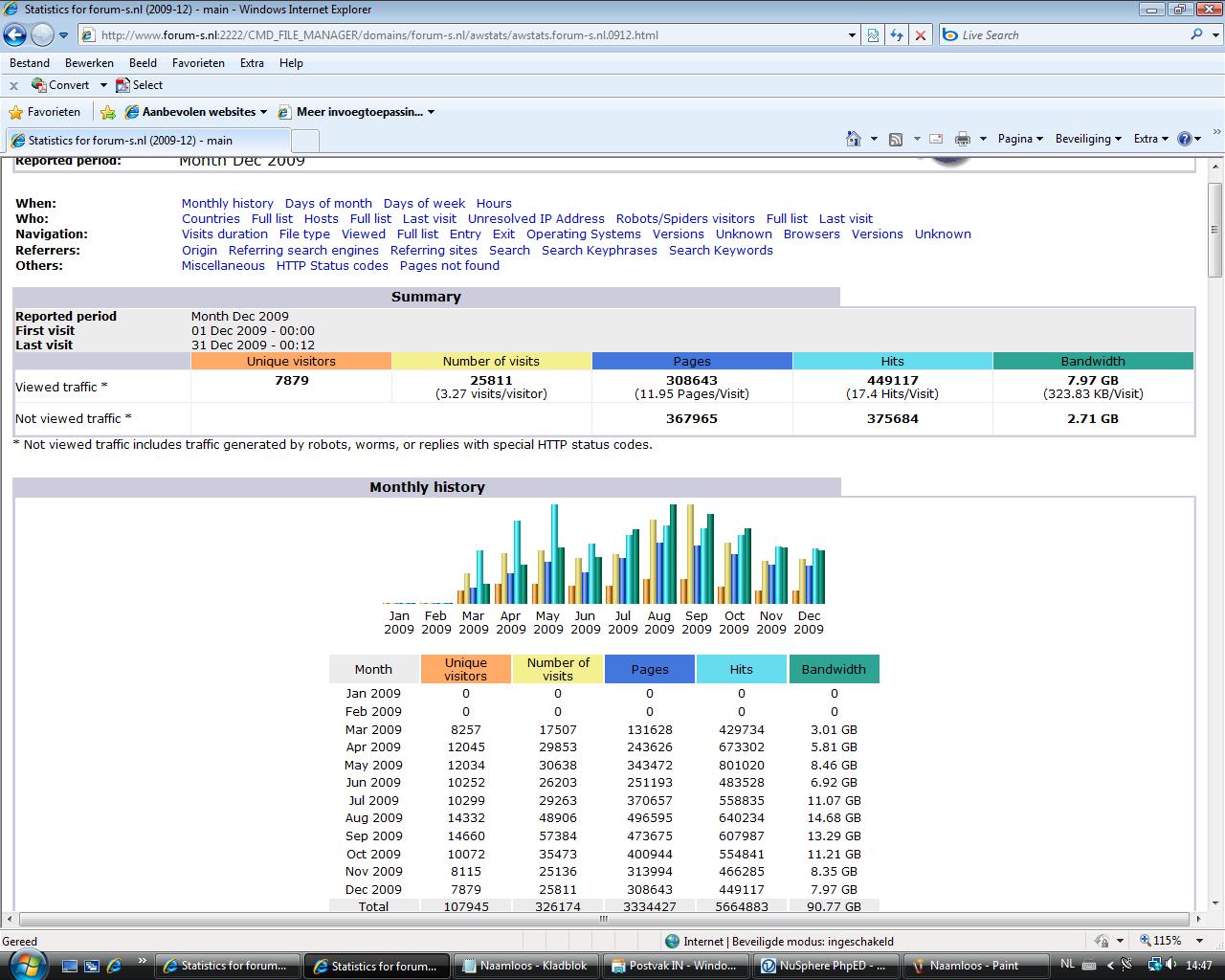This screenshot has height=980, width=1225.
Task: Open the Favorieten menu
Action: coord(198,63)
